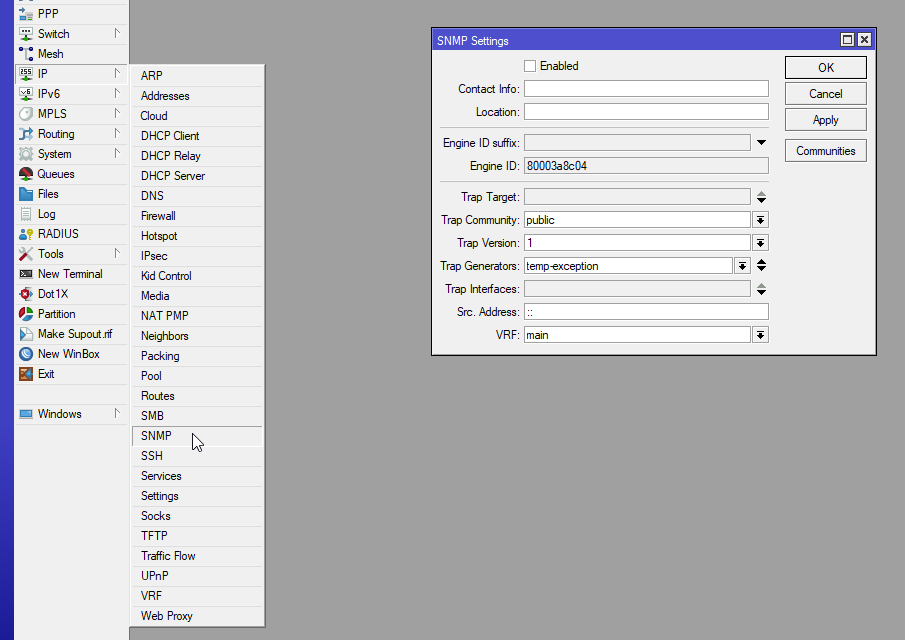Open the Trap Version dropdown
This screenshot has width=905, height=640.
coord(761,243)
